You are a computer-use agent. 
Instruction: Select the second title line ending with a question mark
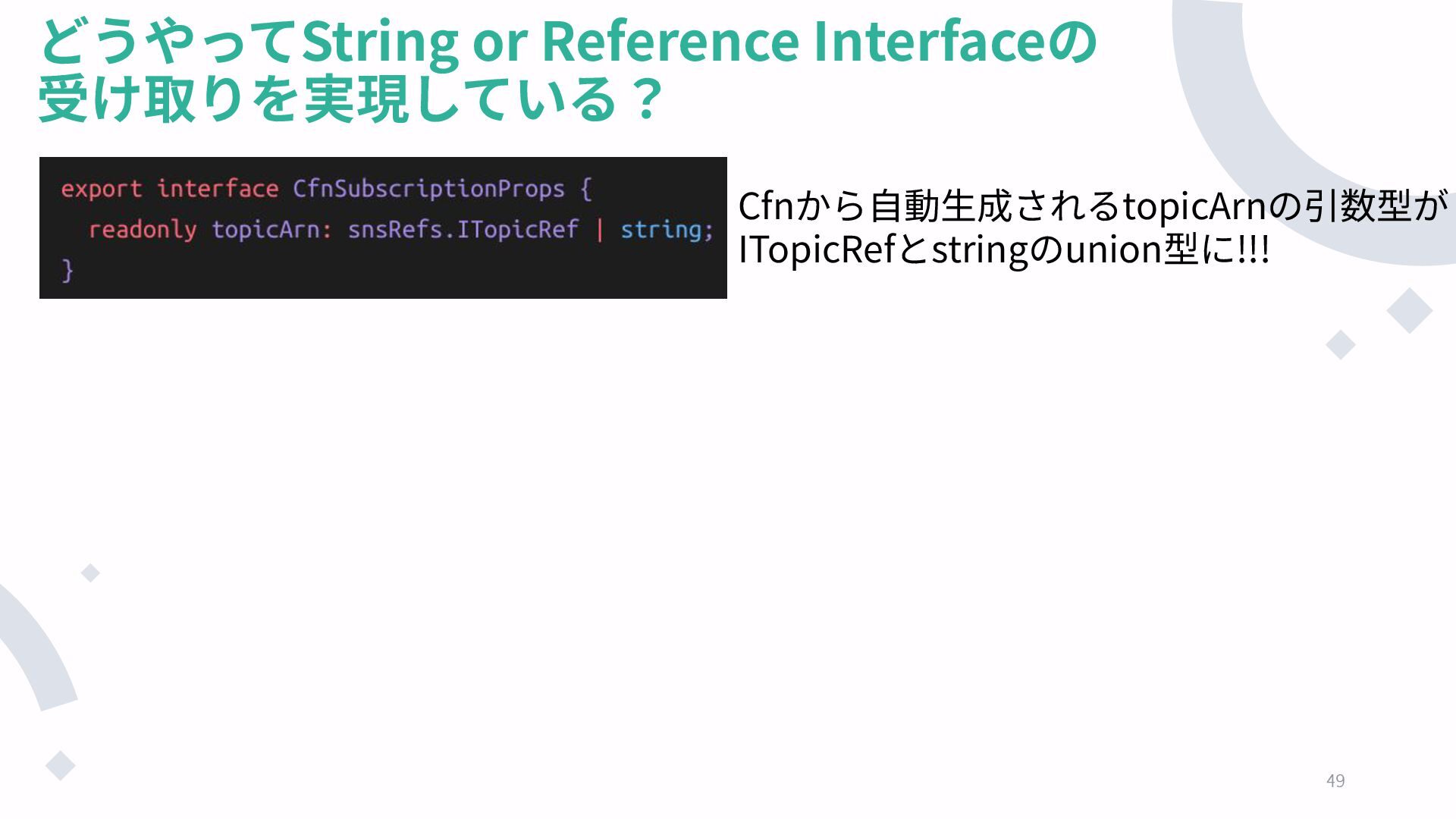(350, 99)
